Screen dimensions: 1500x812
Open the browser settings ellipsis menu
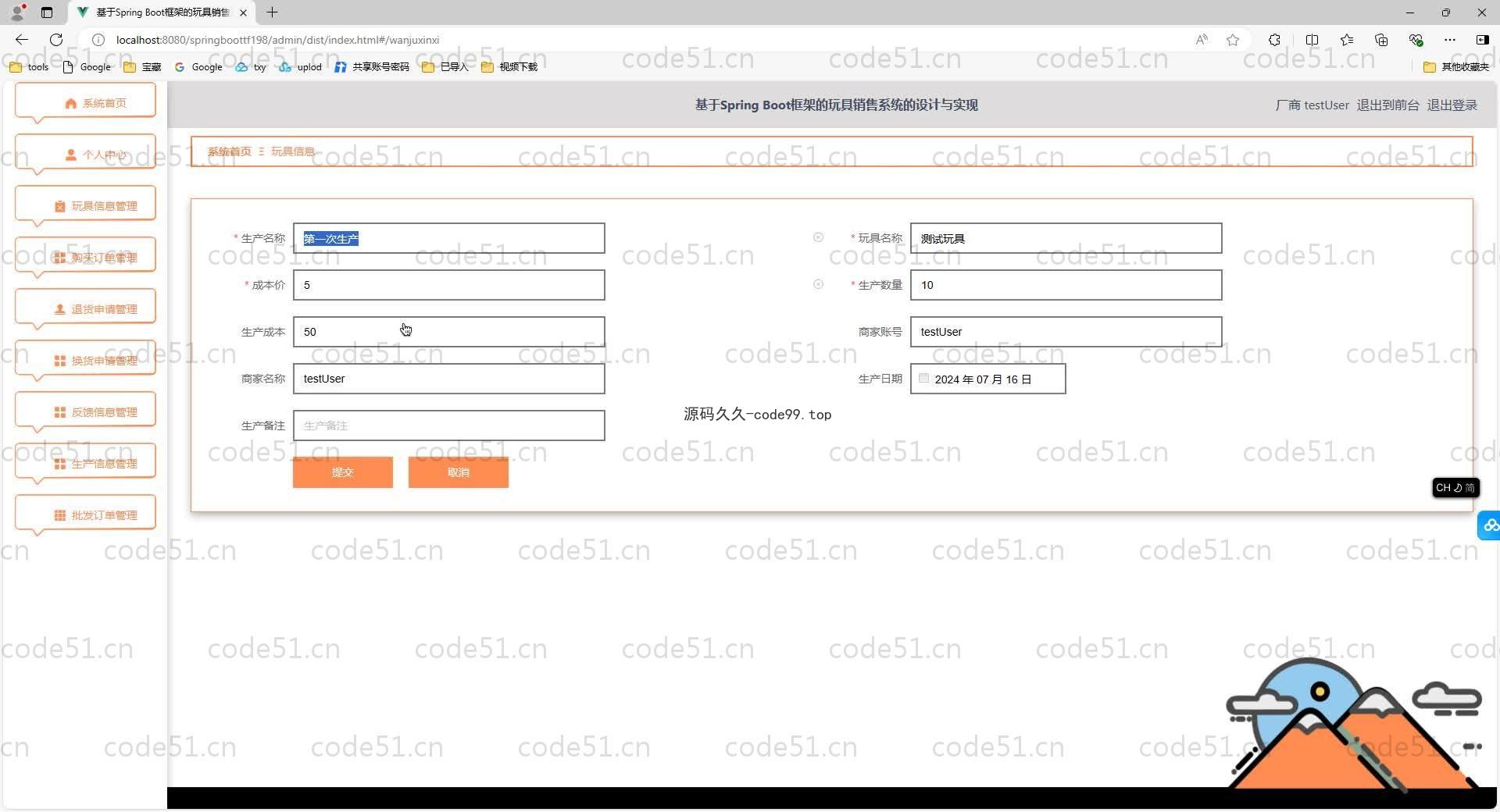(x=1450, y=40)
